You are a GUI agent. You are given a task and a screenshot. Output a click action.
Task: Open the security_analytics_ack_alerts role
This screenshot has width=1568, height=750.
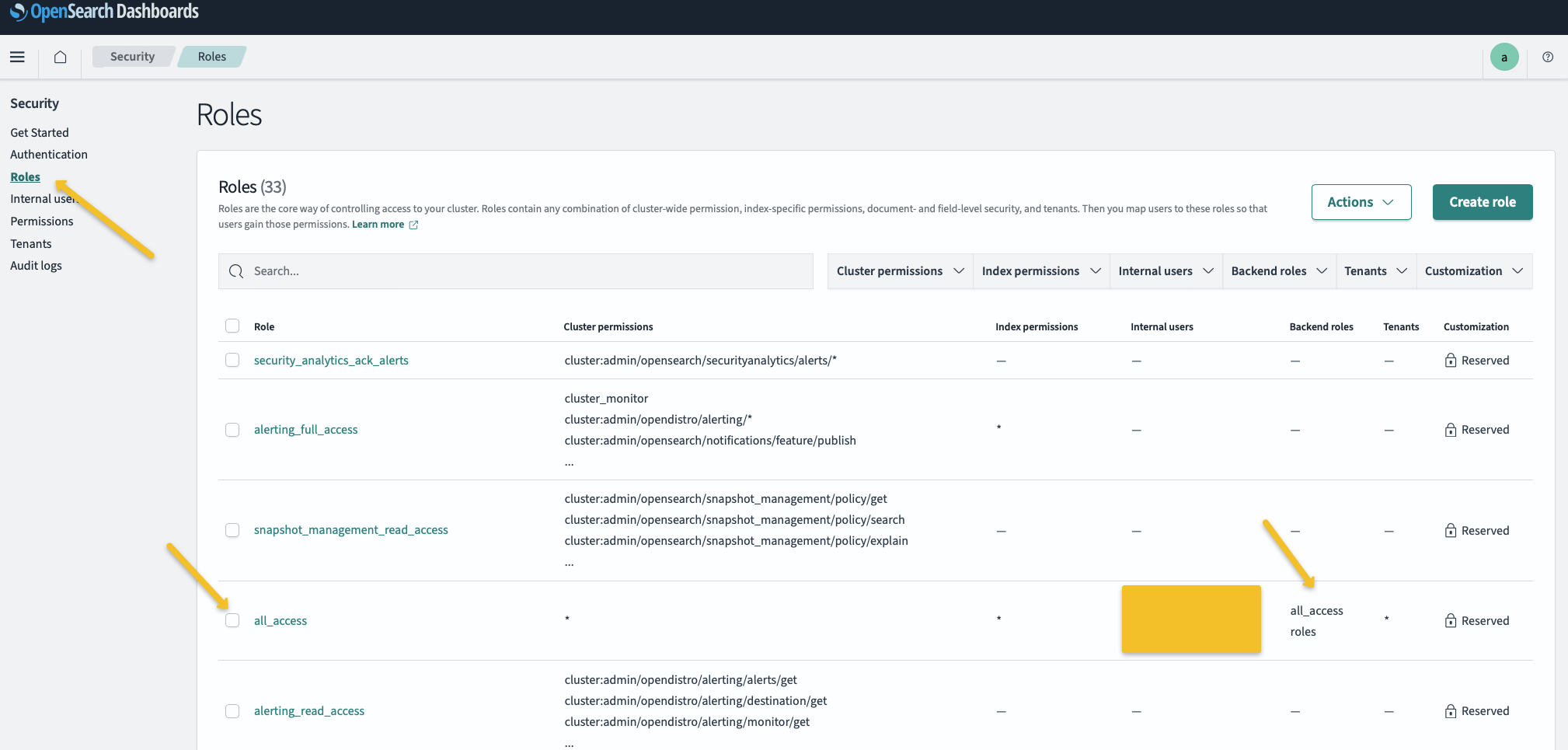[x=331, y=361]
